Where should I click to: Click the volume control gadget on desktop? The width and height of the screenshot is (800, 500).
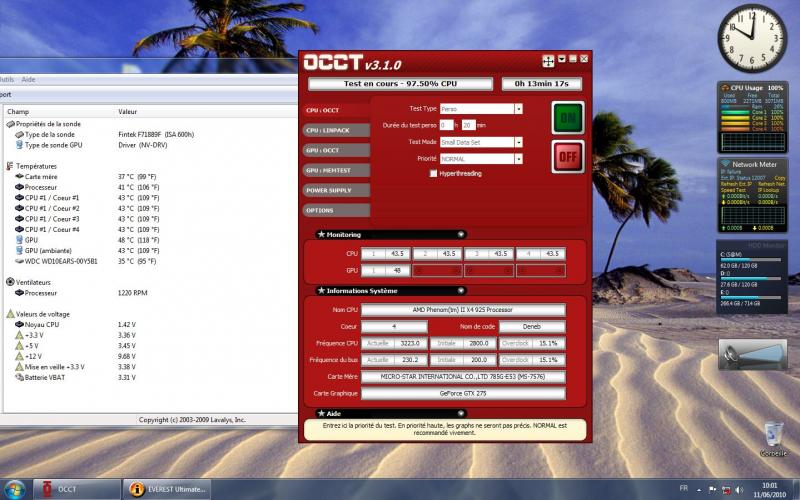(x=752, y=355)
